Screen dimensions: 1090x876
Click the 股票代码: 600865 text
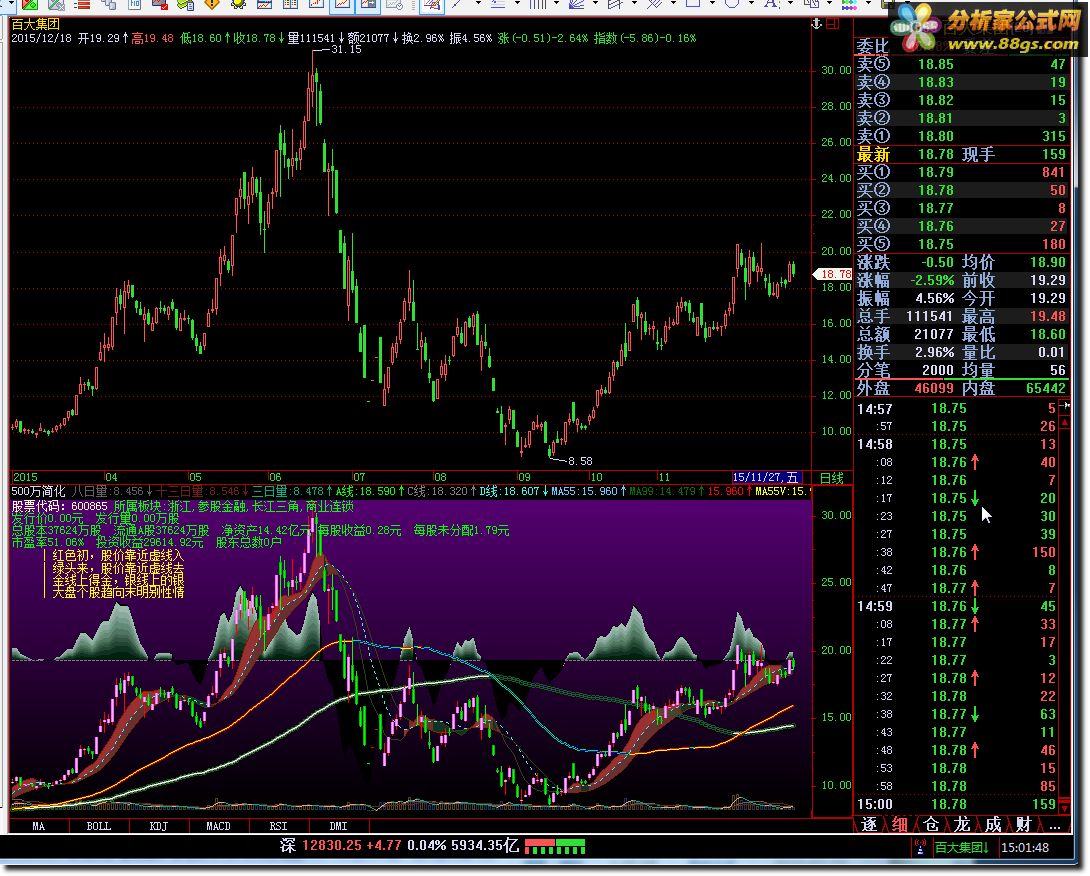[60, 506]
